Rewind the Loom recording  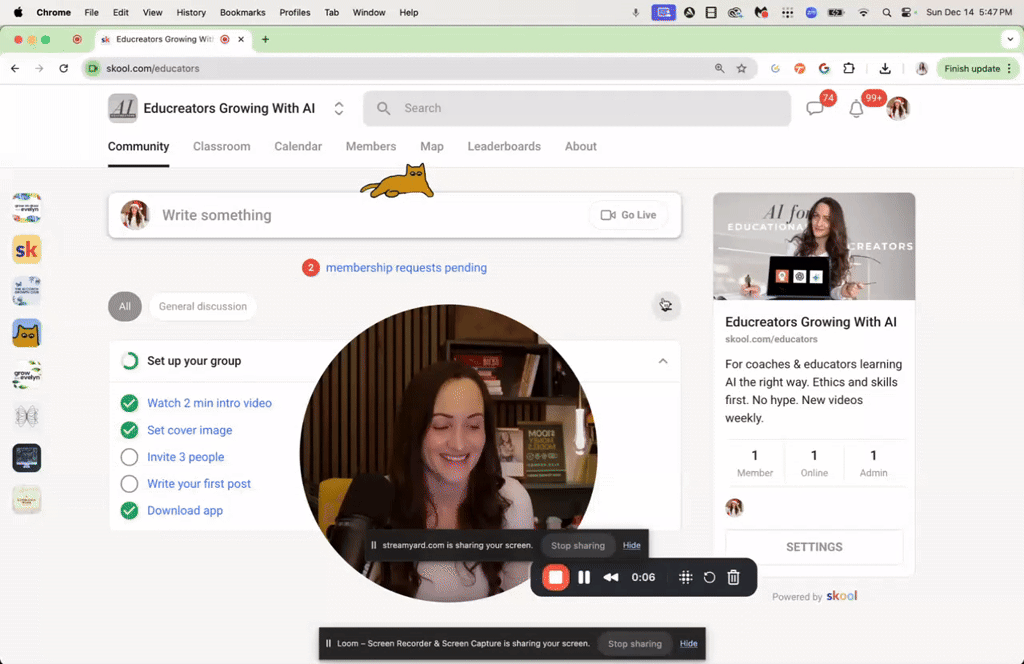pyautogui.click(x=611, y=577)
